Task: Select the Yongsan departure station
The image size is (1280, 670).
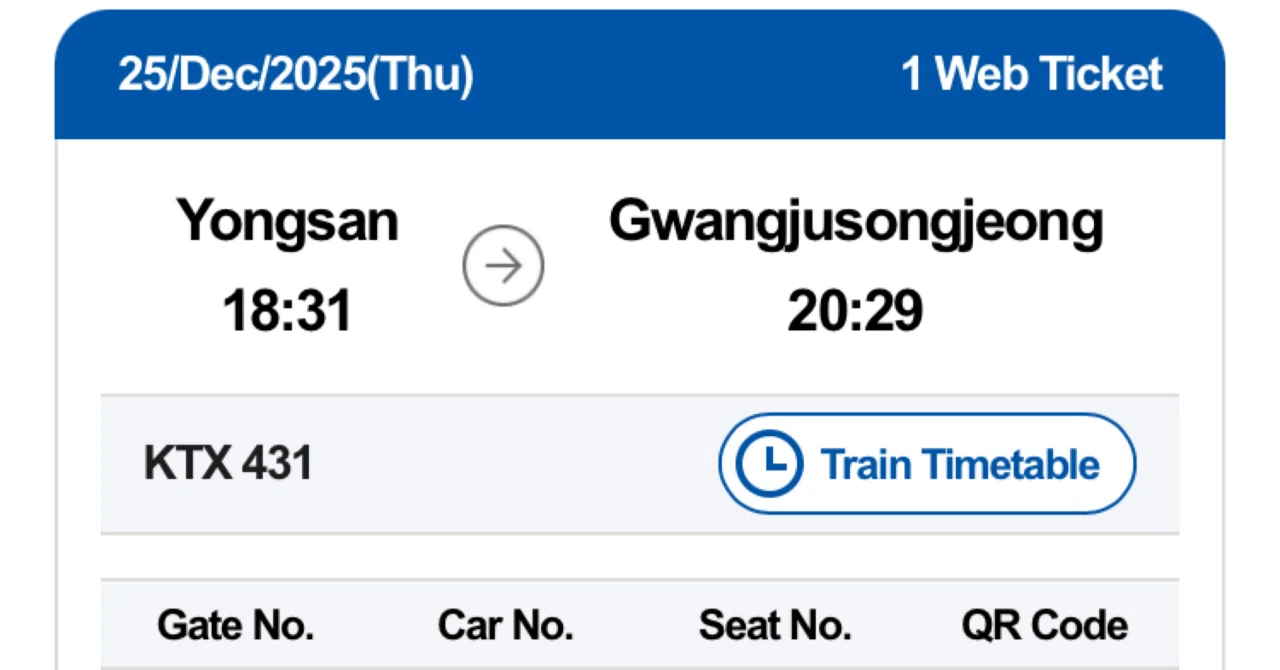Action: point(288,221)
